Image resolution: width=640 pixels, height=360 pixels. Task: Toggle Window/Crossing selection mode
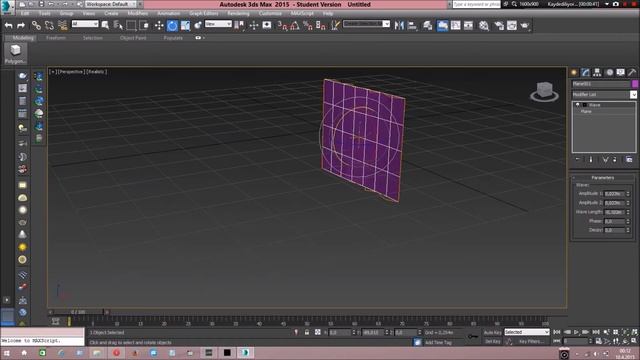point(144,25)
